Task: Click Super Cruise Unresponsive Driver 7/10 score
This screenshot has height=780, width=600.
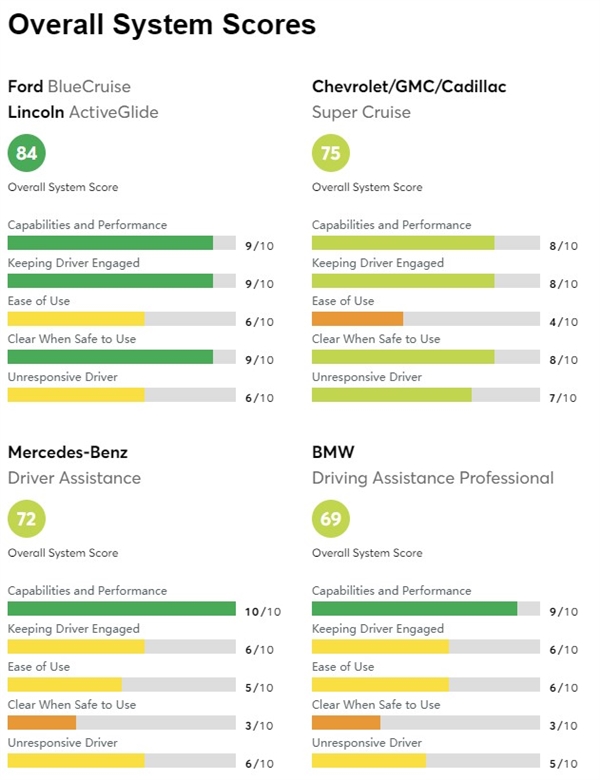Action: pyautogui.click(x=563, y=398)
